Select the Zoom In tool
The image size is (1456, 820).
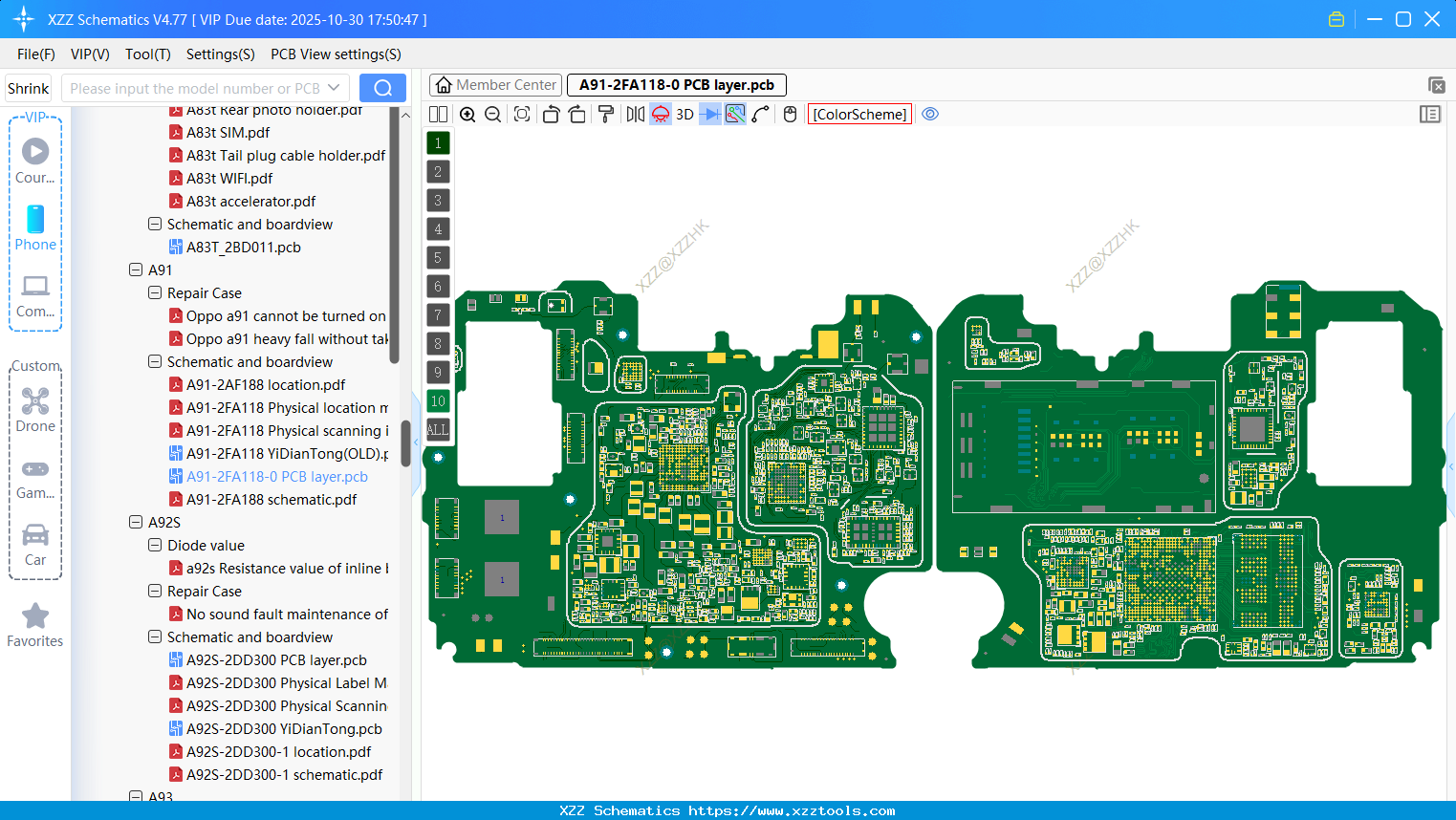pos(467,114)
